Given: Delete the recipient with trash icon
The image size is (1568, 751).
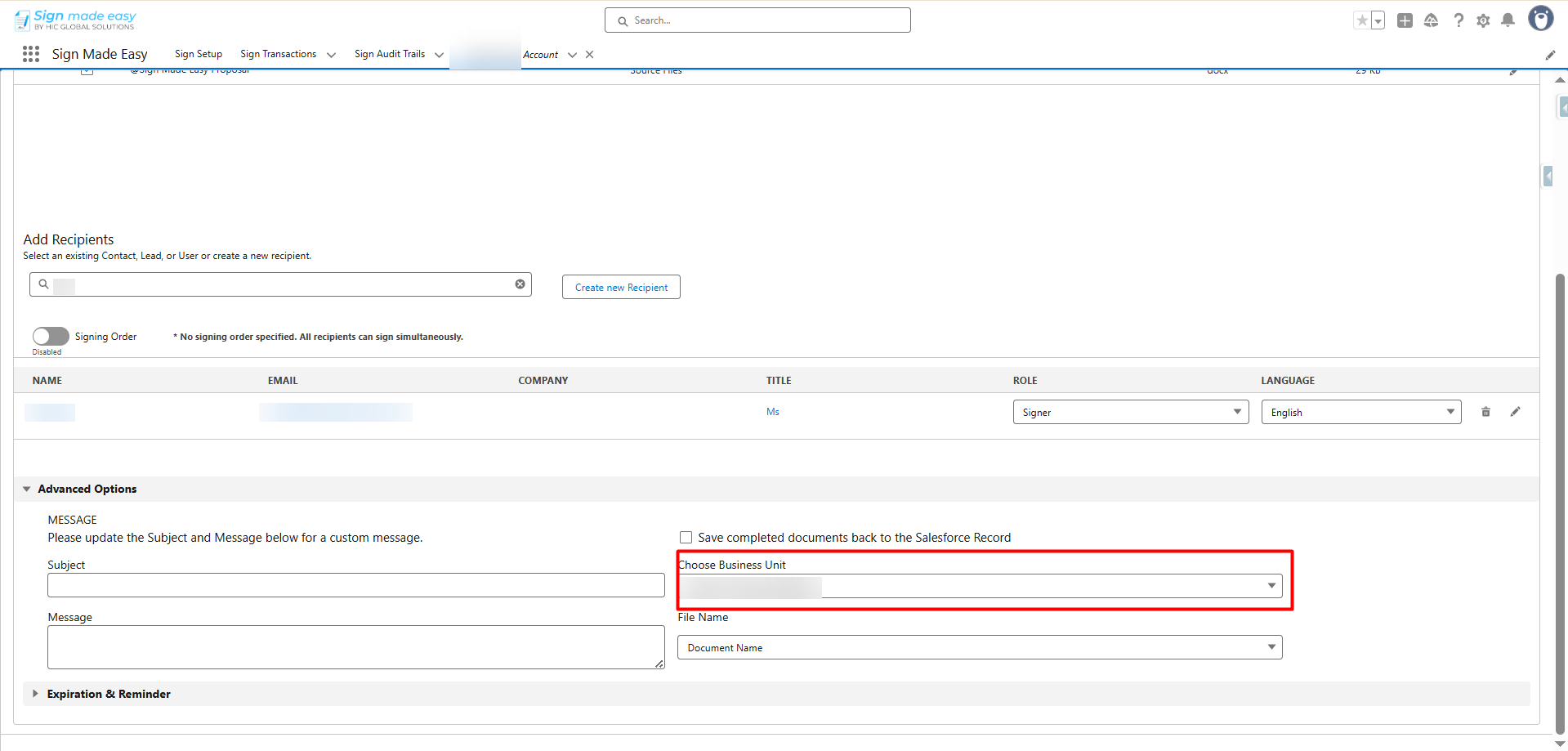Looking at the screenshot, I should pos(1485,412).
